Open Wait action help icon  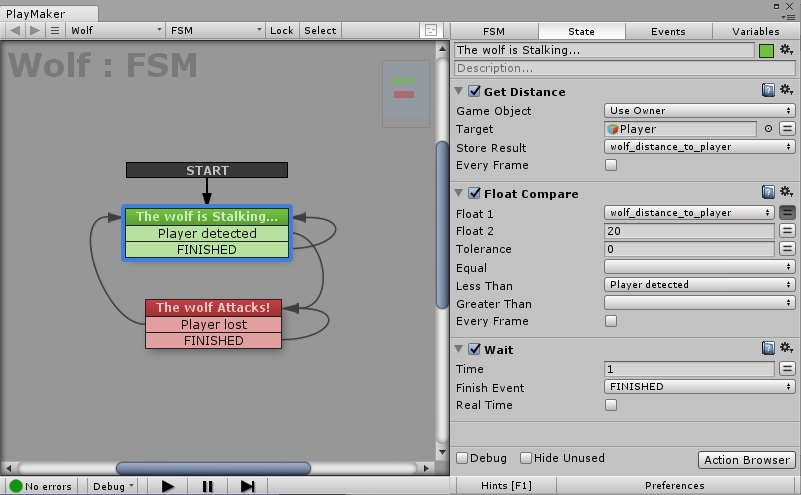point(768,348)
